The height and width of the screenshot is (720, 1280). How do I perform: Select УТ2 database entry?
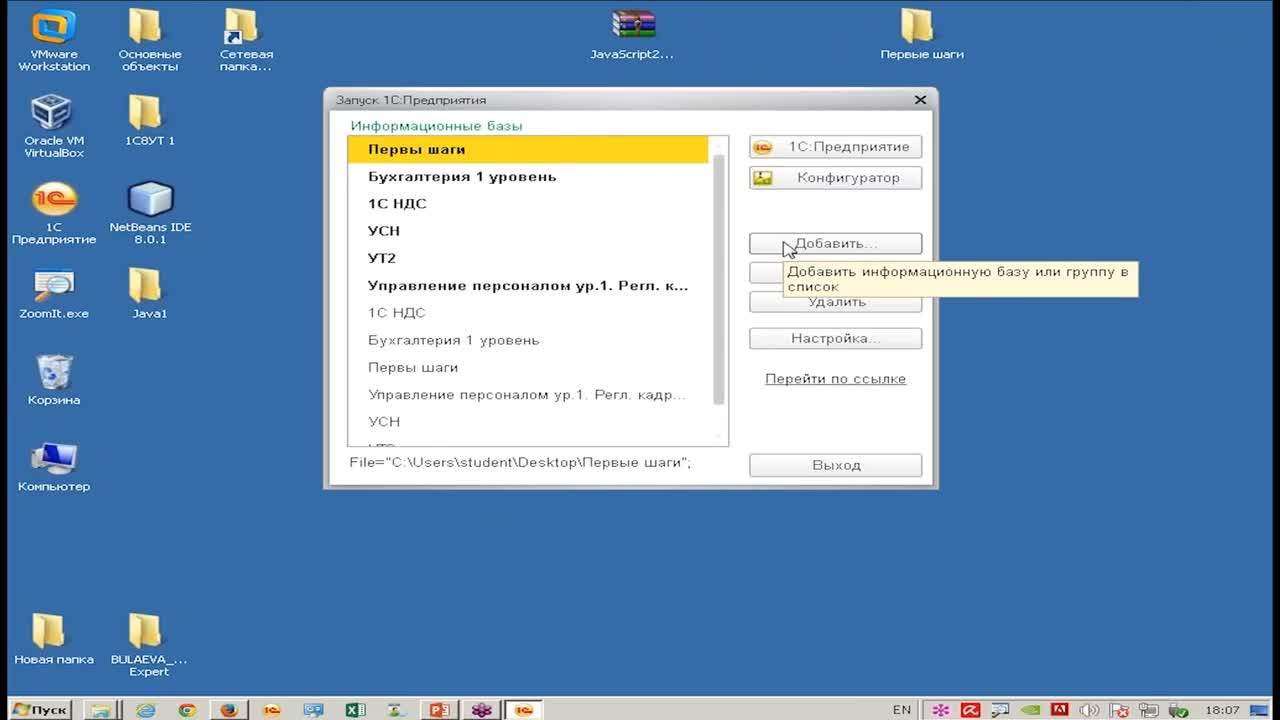[527, 258]
